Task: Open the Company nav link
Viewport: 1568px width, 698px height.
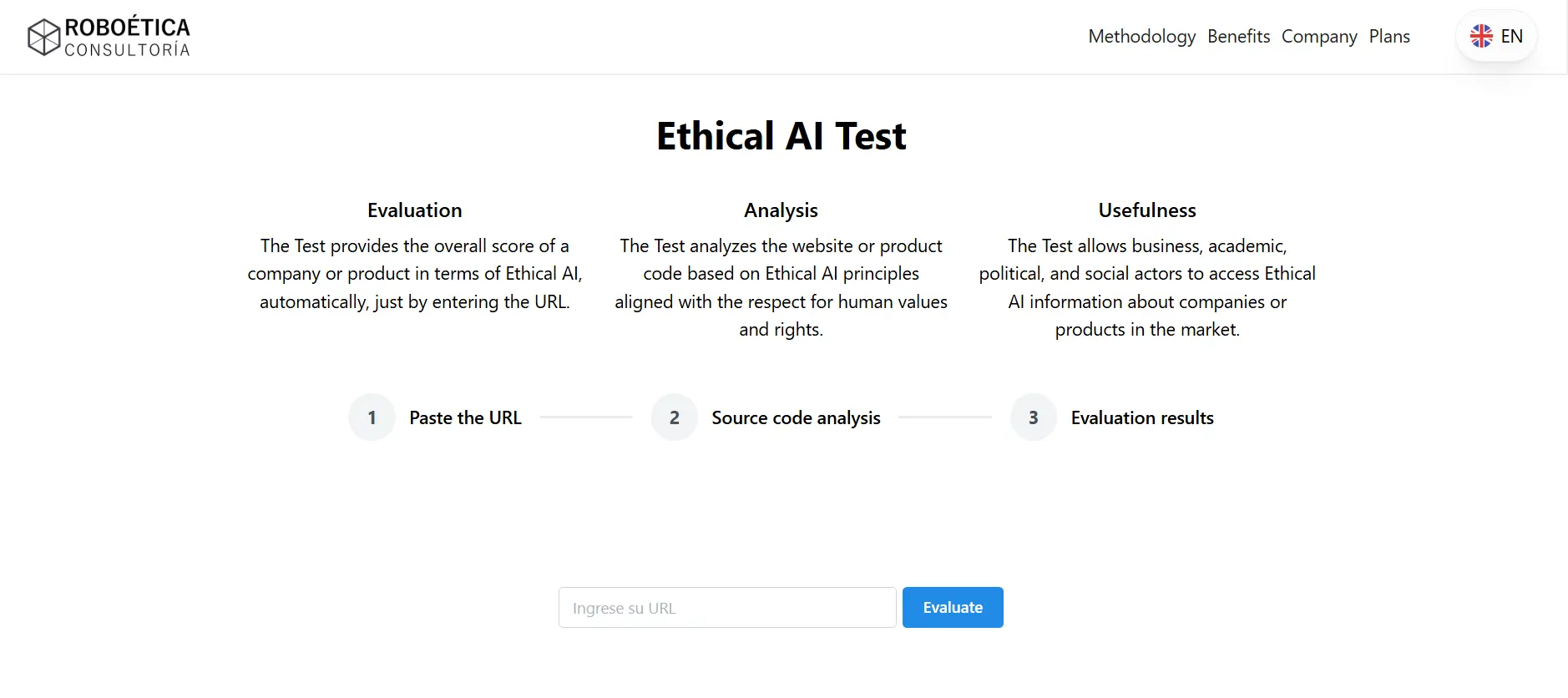Action: tap(1319, 37)
